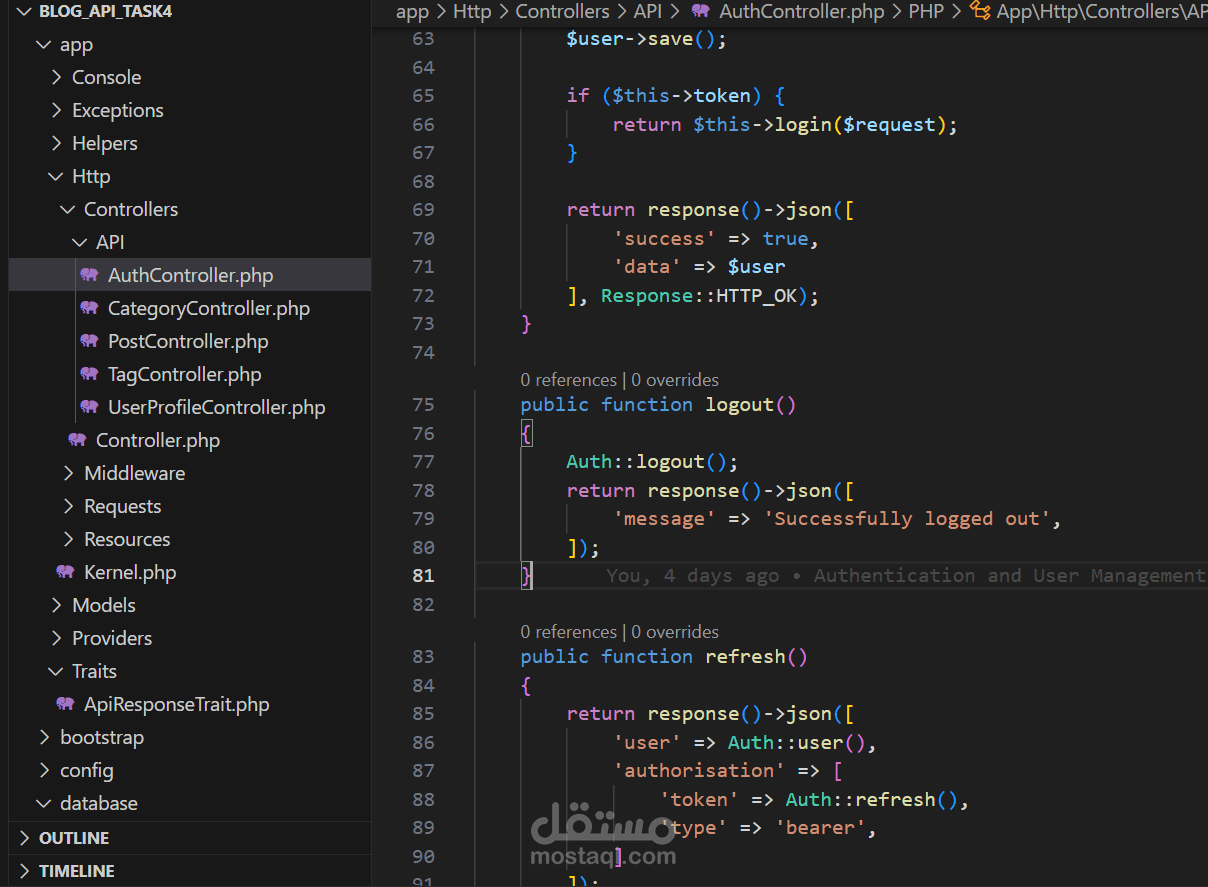Open Controller.php file
Screen dimensions: 1208x887
coord(158,440)
